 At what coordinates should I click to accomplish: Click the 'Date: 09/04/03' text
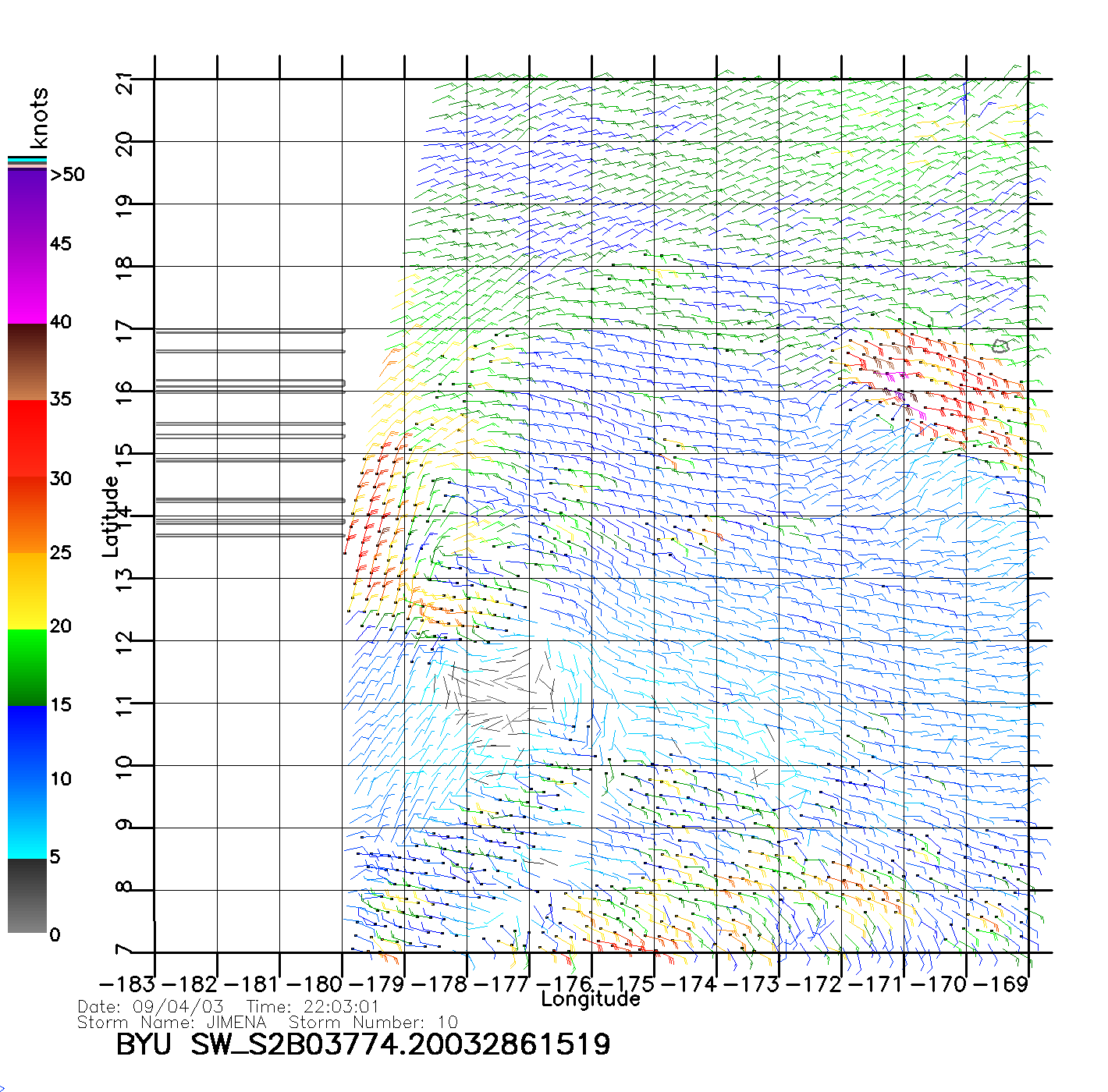point(151,1006)
